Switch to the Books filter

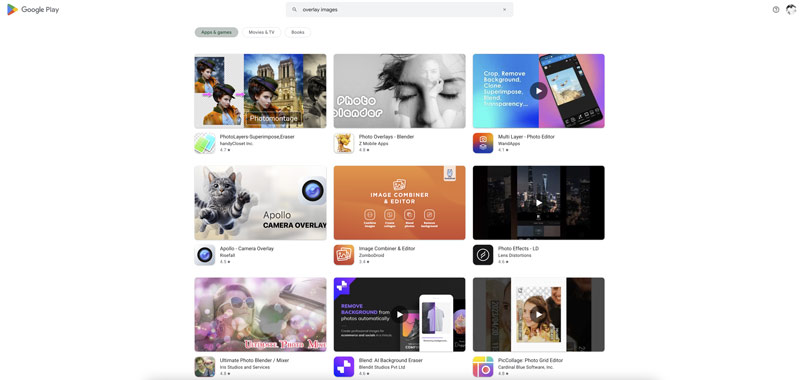pos(297,32)
